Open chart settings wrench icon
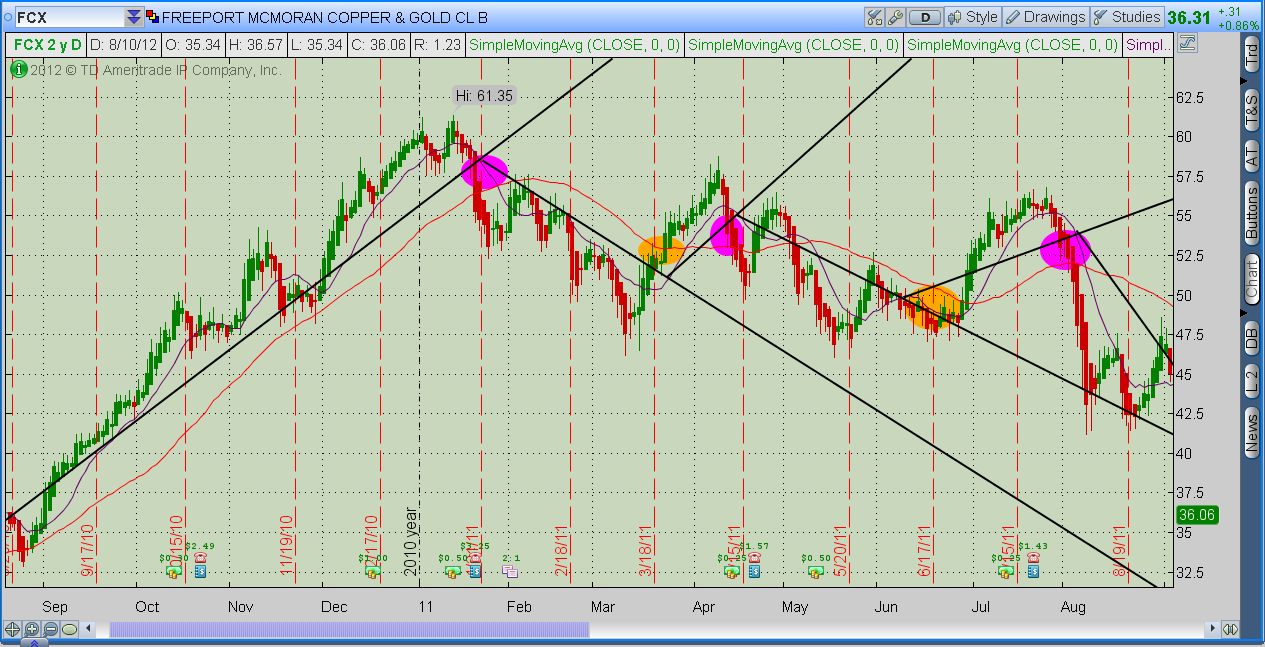The height and width of the screenshot is (647, 1265). [x=896, y=17]
